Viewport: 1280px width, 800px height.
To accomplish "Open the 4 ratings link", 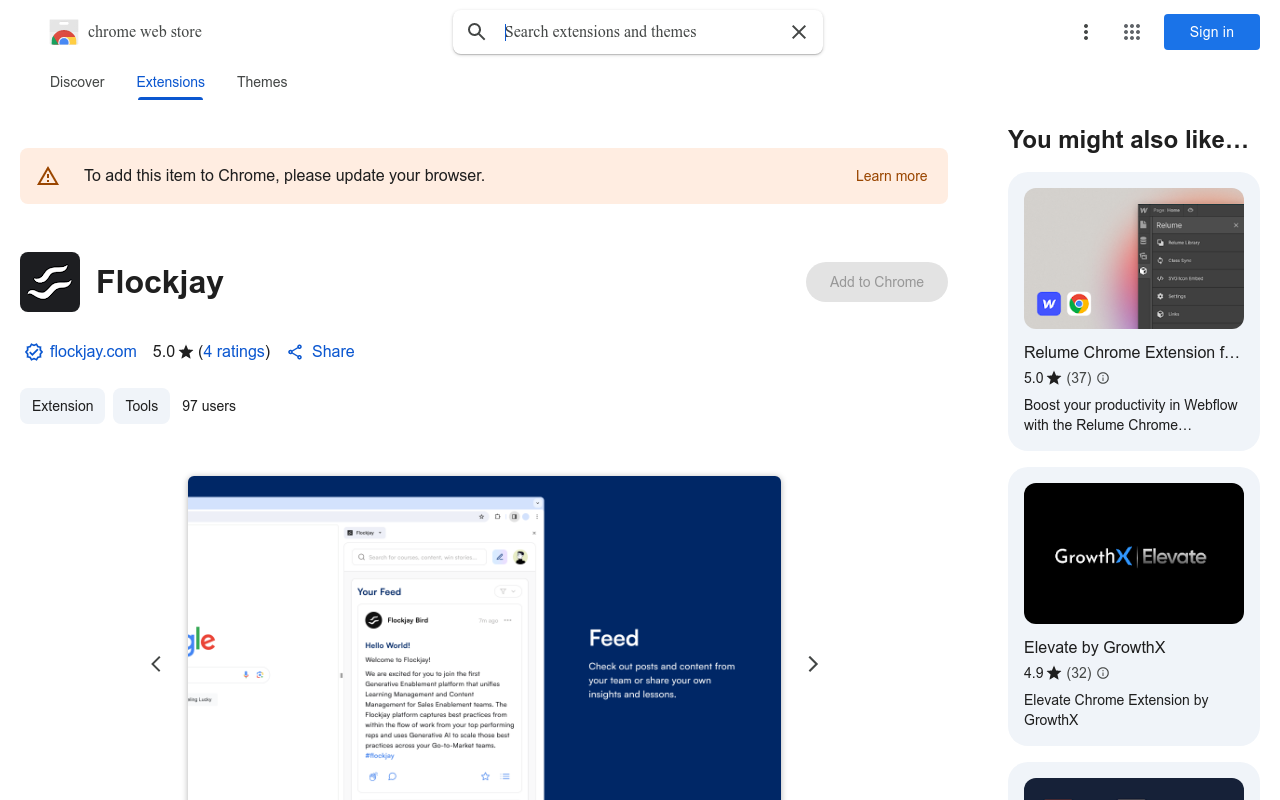I will (234, 352).
